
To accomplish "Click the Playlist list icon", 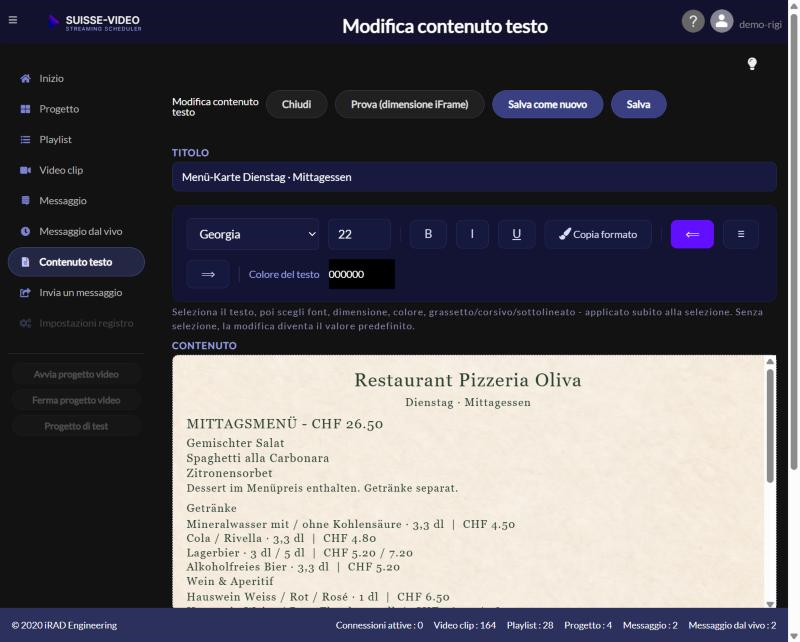I will click(x=25, y=140).
